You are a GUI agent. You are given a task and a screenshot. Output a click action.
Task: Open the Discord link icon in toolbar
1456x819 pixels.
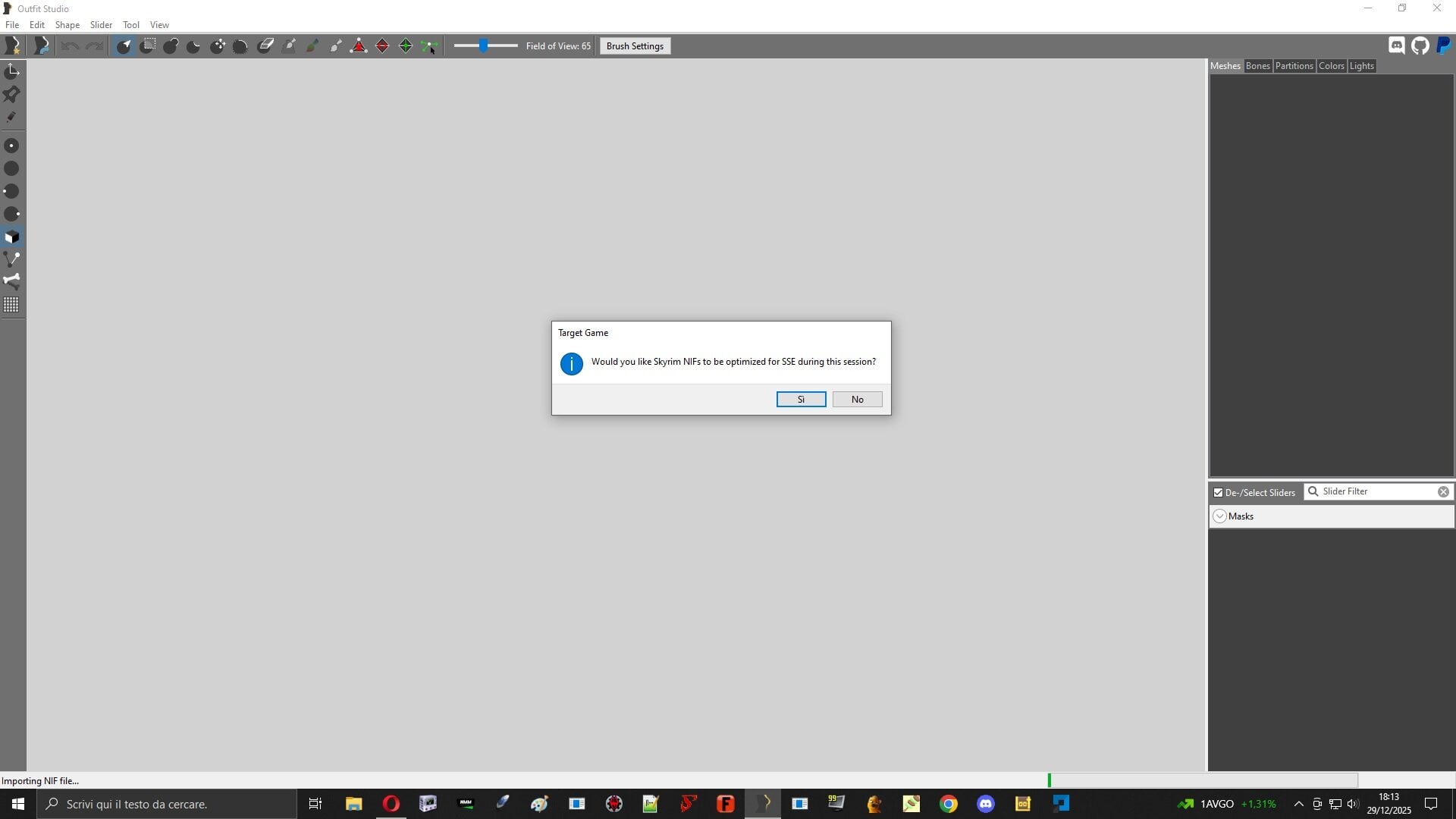click(1397, 46)
